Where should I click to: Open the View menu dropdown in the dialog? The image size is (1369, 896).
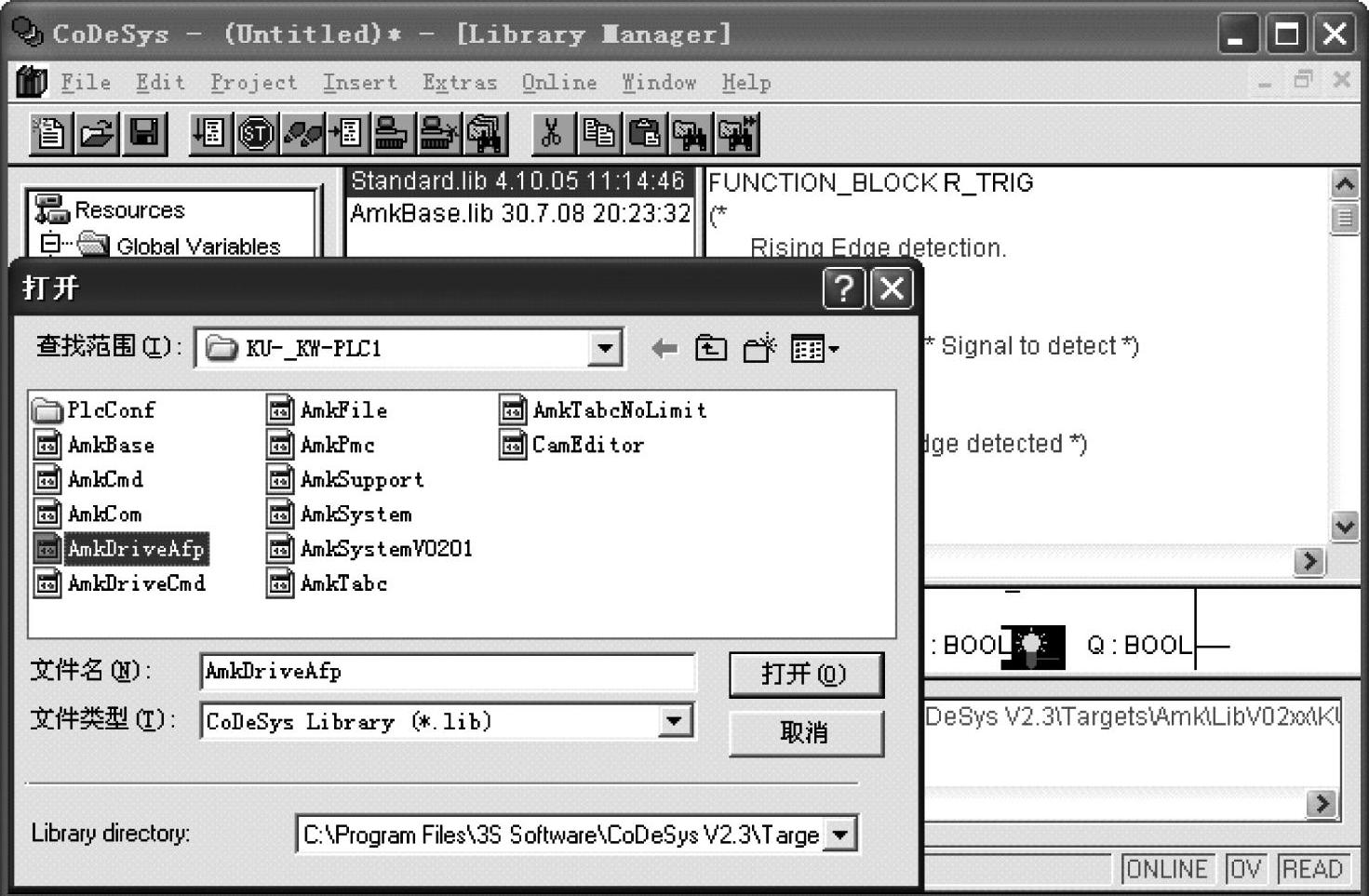pos(815,349)
